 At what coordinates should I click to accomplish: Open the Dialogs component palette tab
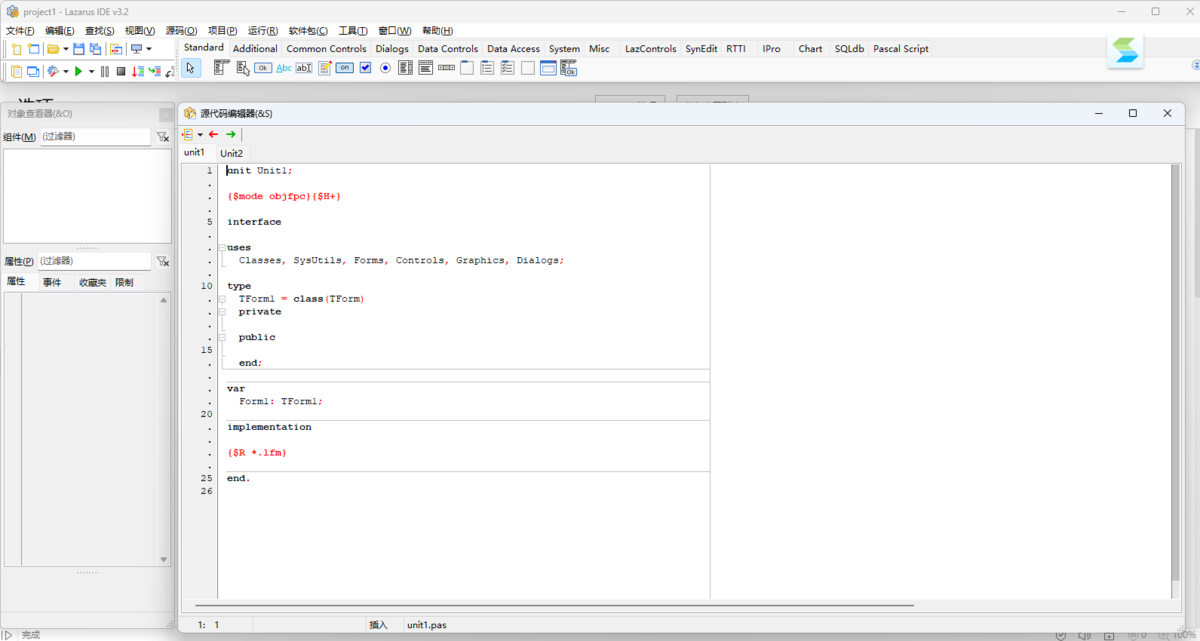[392, 48]
